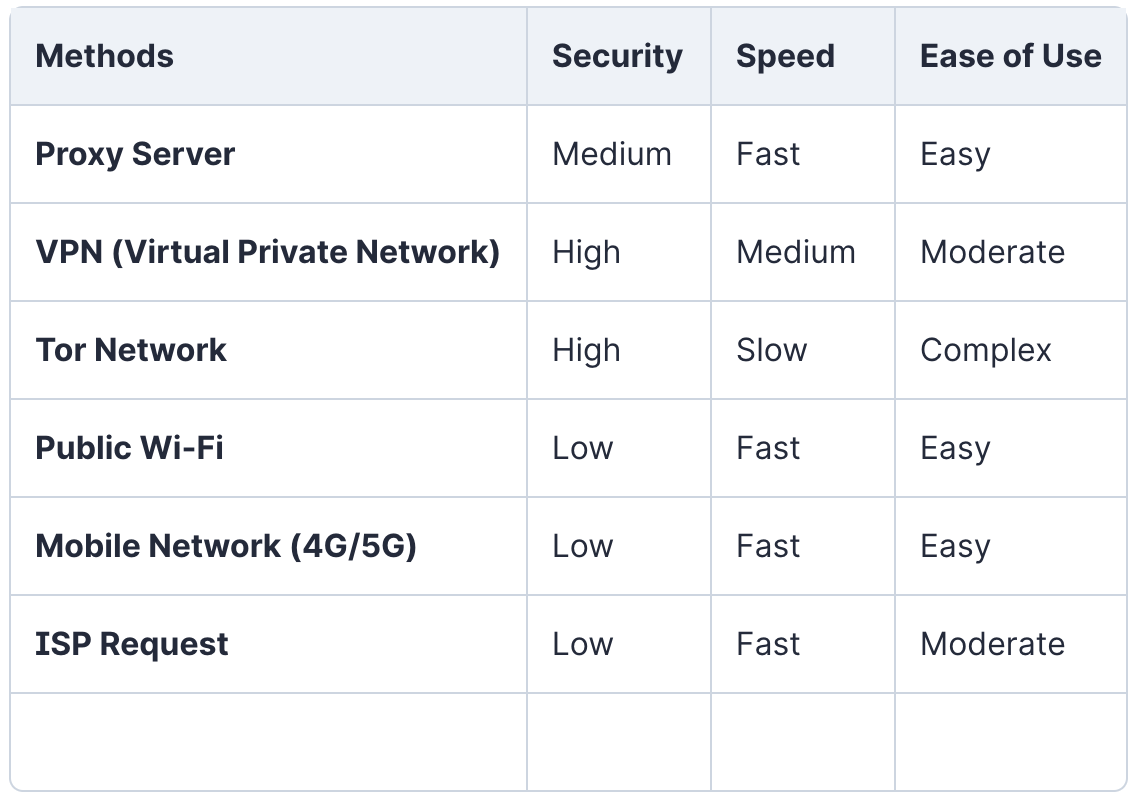Click the Tor Network row label
The height and width of the screenshot is (802, 1148).
[x=131, y=350]
